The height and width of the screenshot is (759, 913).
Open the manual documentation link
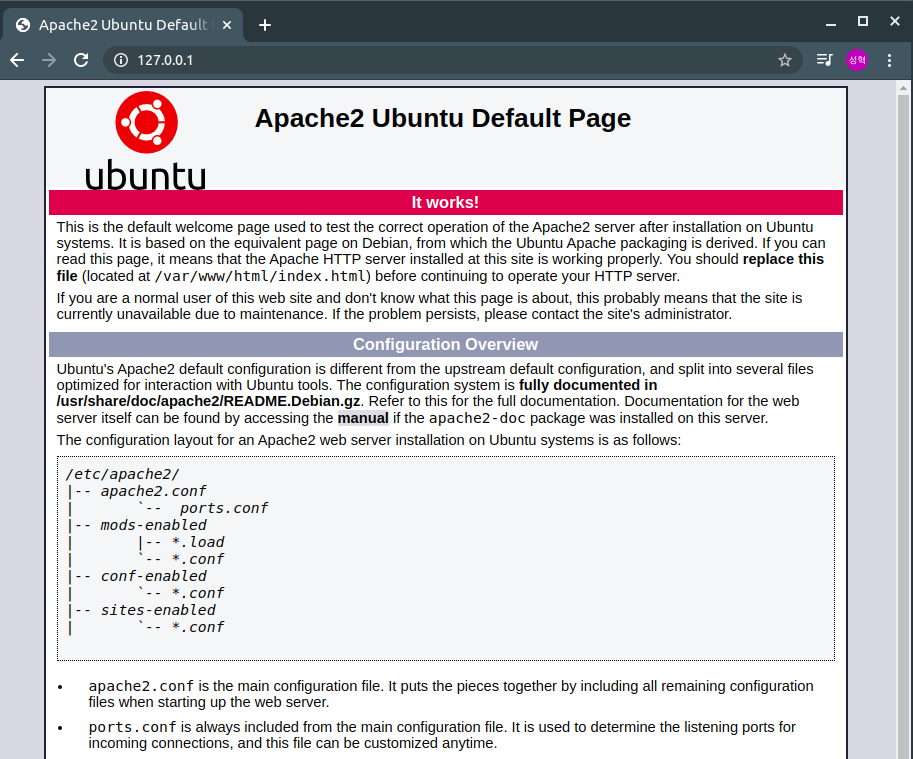coord(363,418)
